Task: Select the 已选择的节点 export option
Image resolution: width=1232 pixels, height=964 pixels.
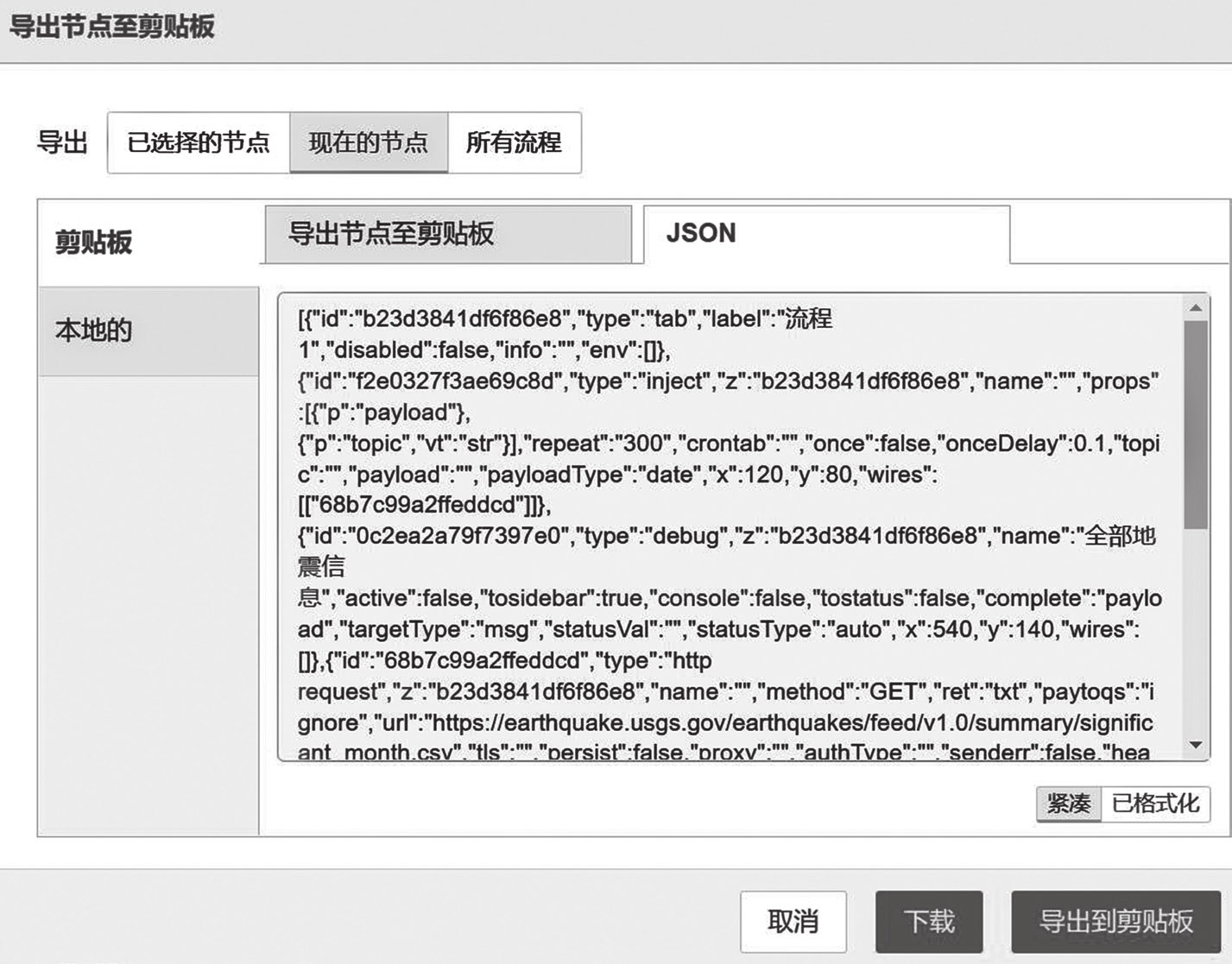Action: [x=198, y=142]
